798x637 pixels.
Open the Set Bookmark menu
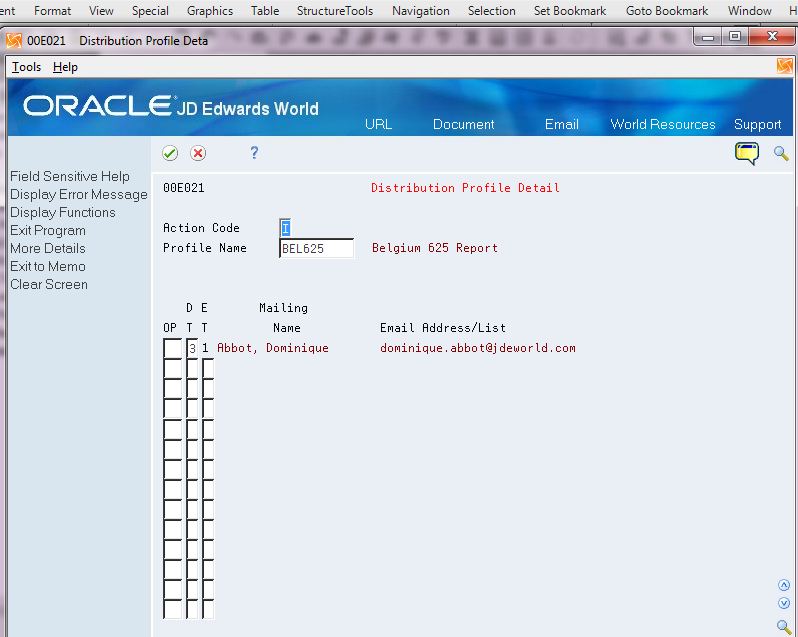pyautogui.click(x=570, y=11)
